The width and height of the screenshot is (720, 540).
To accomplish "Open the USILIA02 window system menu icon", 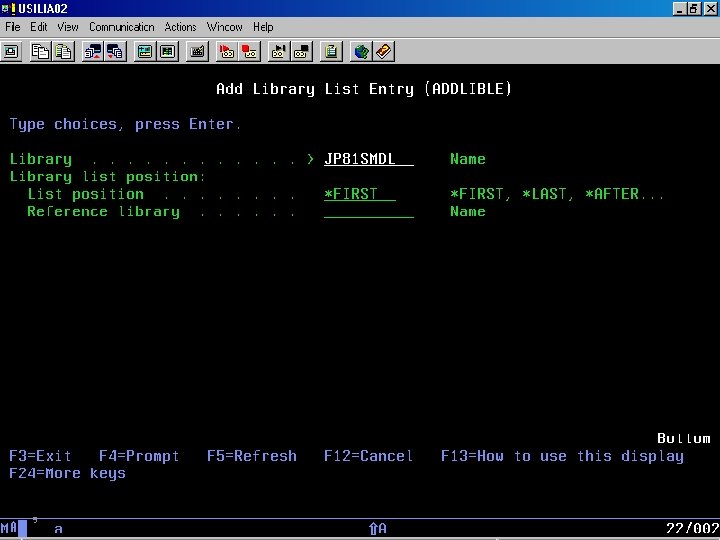I will 8,8.
